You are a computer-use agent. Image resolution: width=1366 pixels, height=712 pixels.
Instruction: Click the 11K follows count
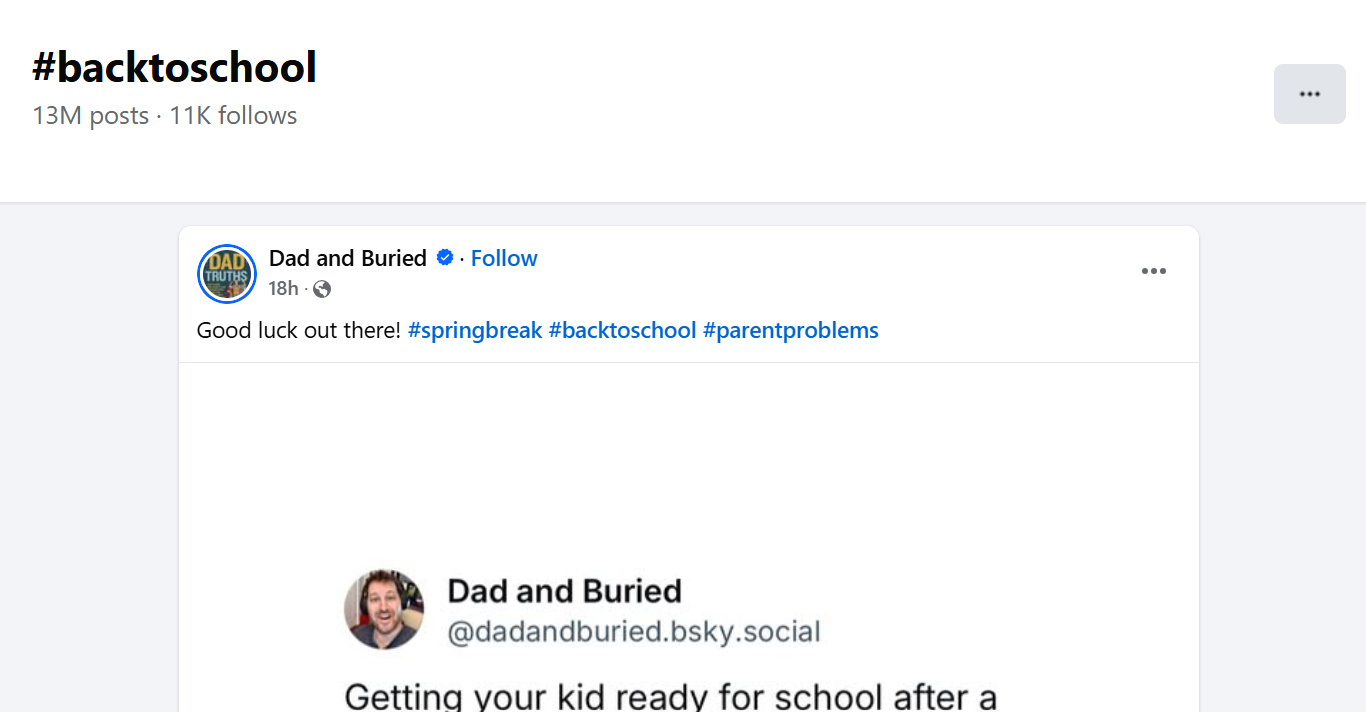[x=232, y=115]
